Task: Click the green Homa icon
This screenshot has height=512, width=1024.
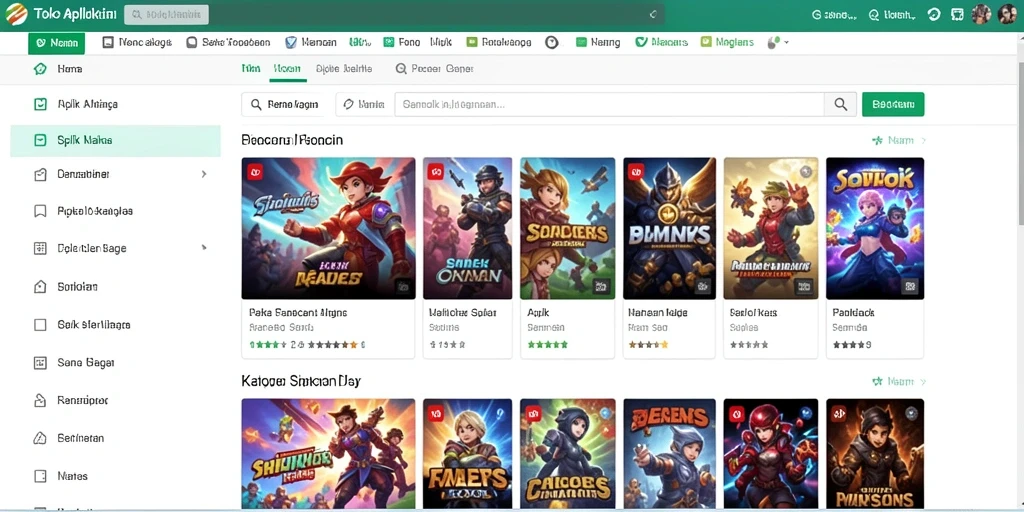Action: [x=40, y=69]
